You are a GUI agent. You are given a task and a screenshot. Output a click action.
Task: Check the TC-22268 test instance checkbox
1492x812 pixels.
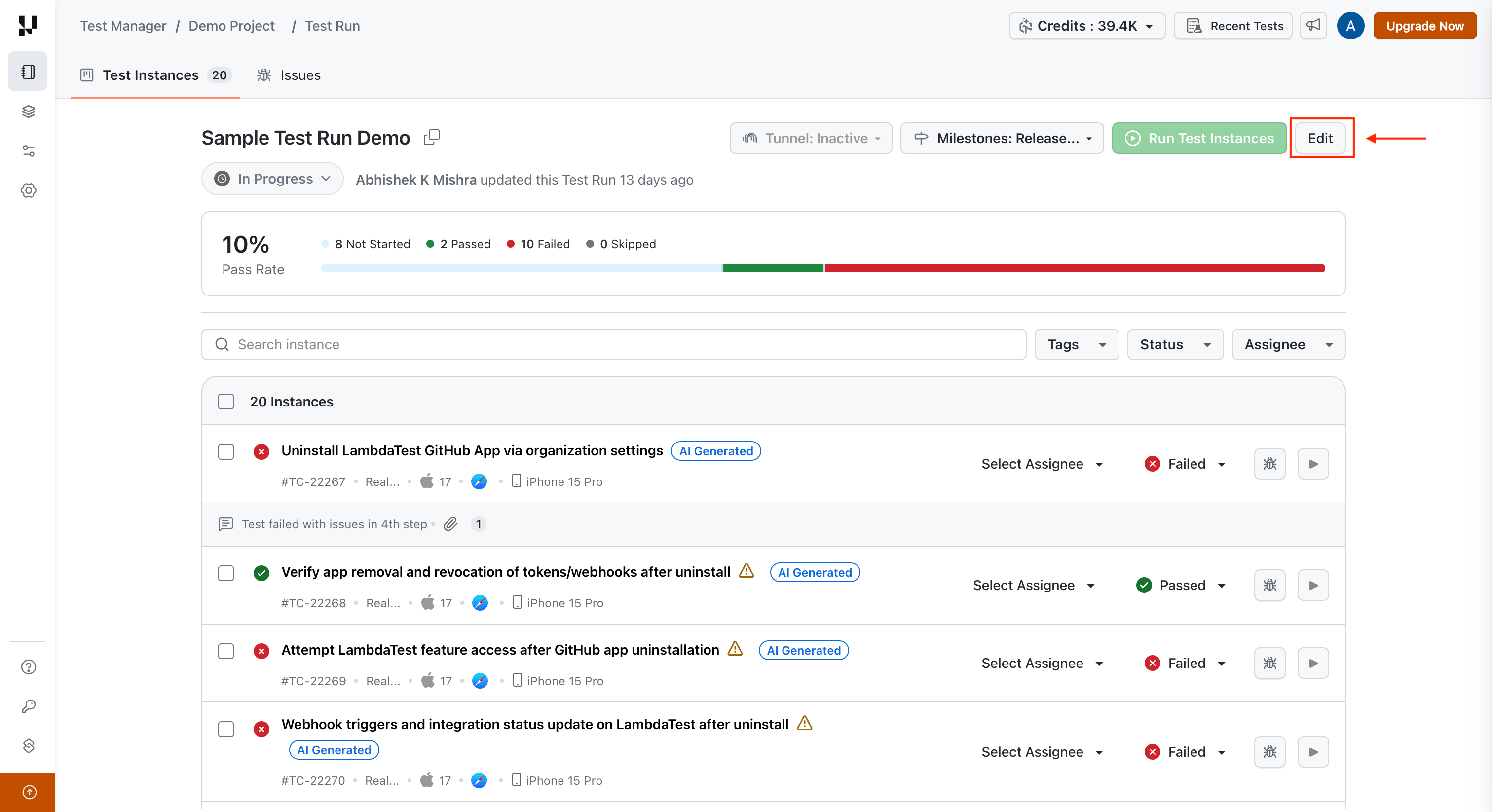click(x=226, y=573)
